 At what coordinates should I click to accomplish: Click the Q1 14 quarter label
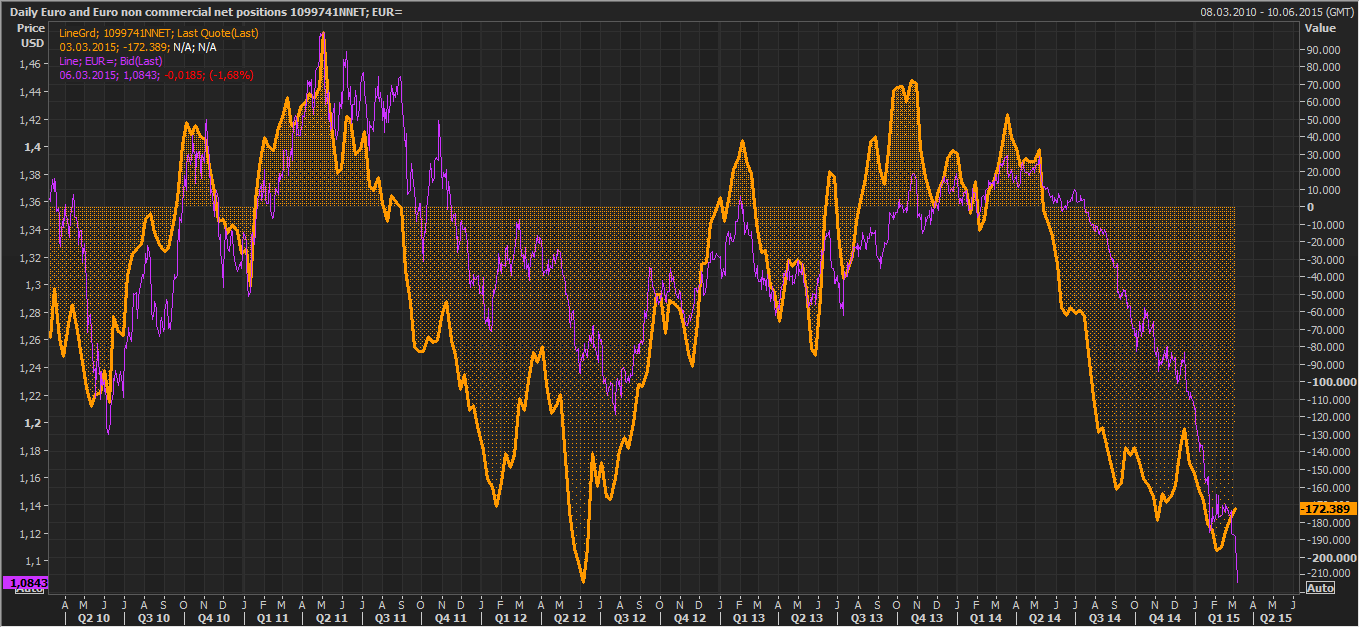coord(984,618)
